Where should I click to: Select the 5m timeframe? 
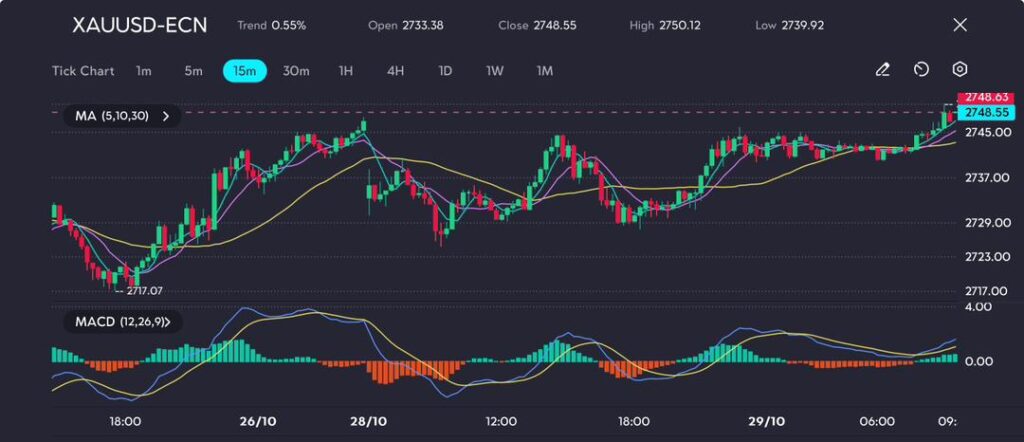(193, 71)
